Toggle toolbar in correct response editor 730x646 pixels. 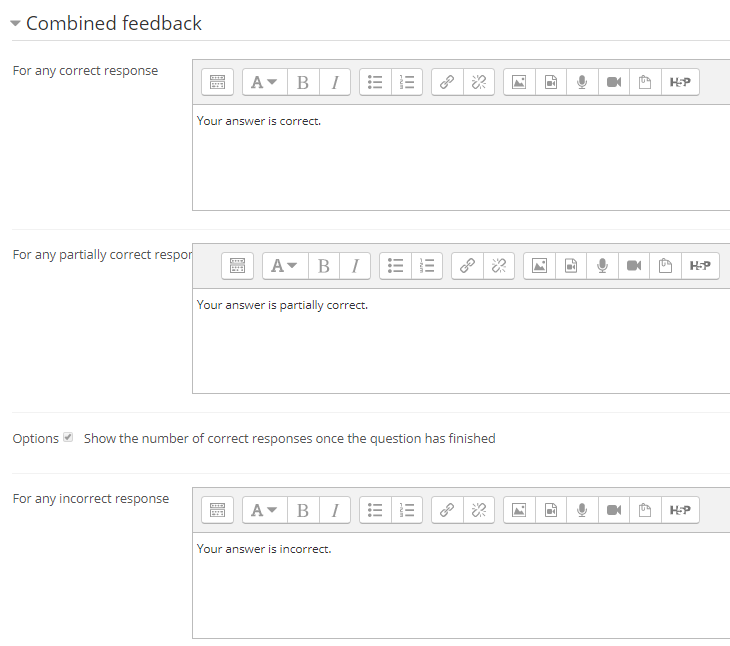(x=217, y=82)
